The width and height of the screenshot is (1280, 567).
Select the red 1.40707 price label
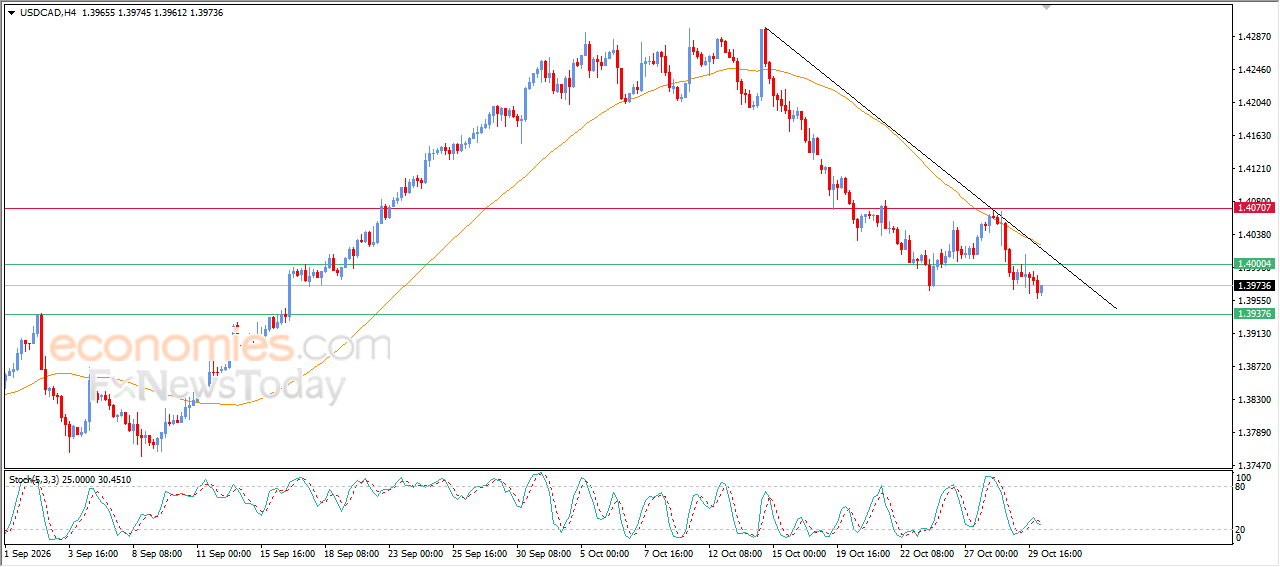tap(1254, 207)
